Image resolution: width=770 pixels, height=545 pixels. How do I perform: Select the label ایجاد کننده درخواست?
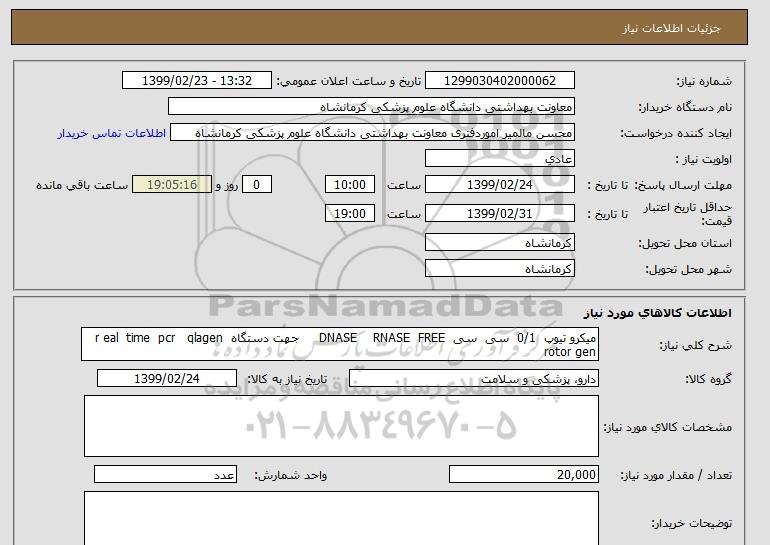click(x=676, y=134)
